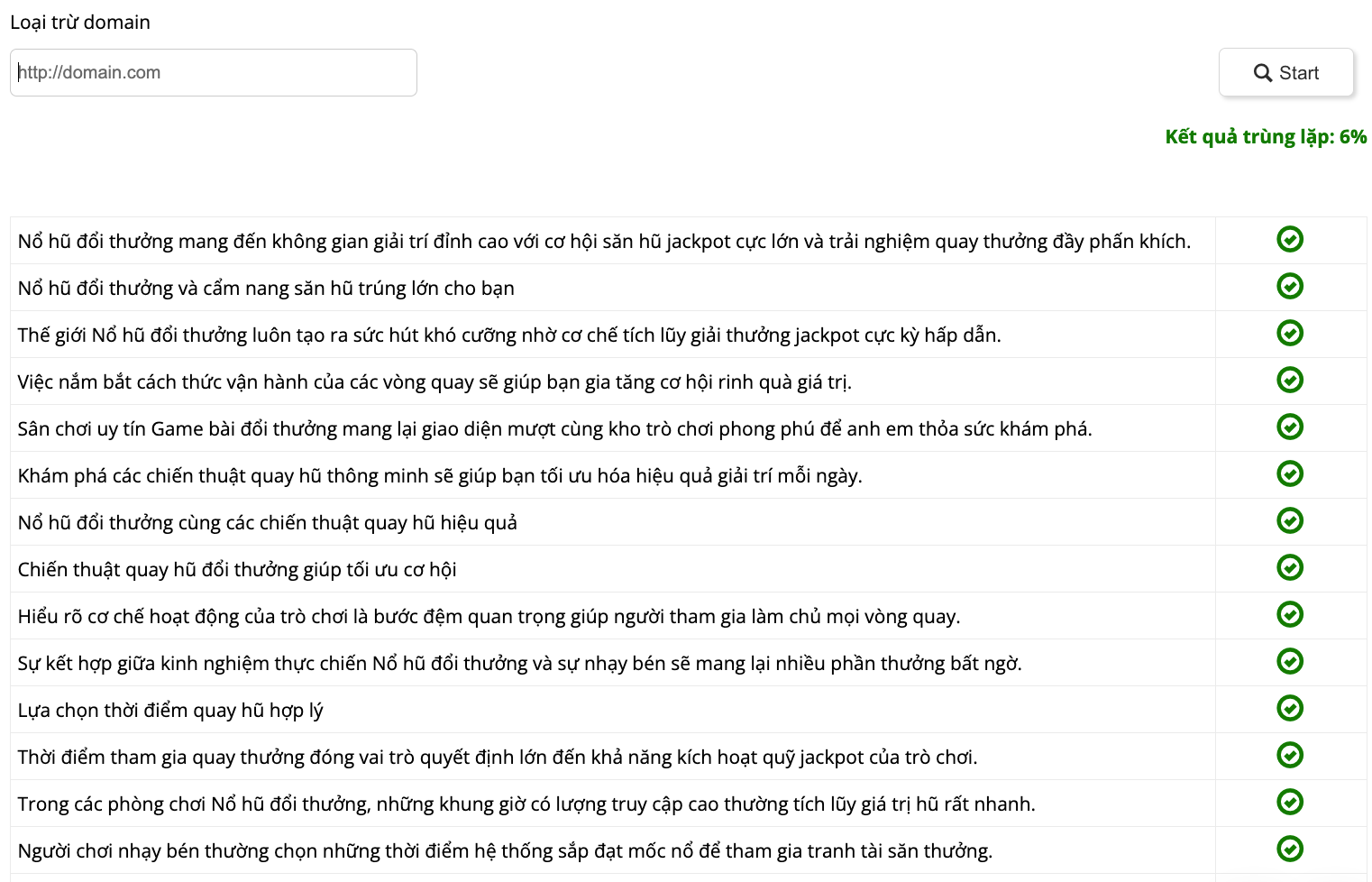Click checkmark icon for the jackpot cực lớn sentence

1290,239
